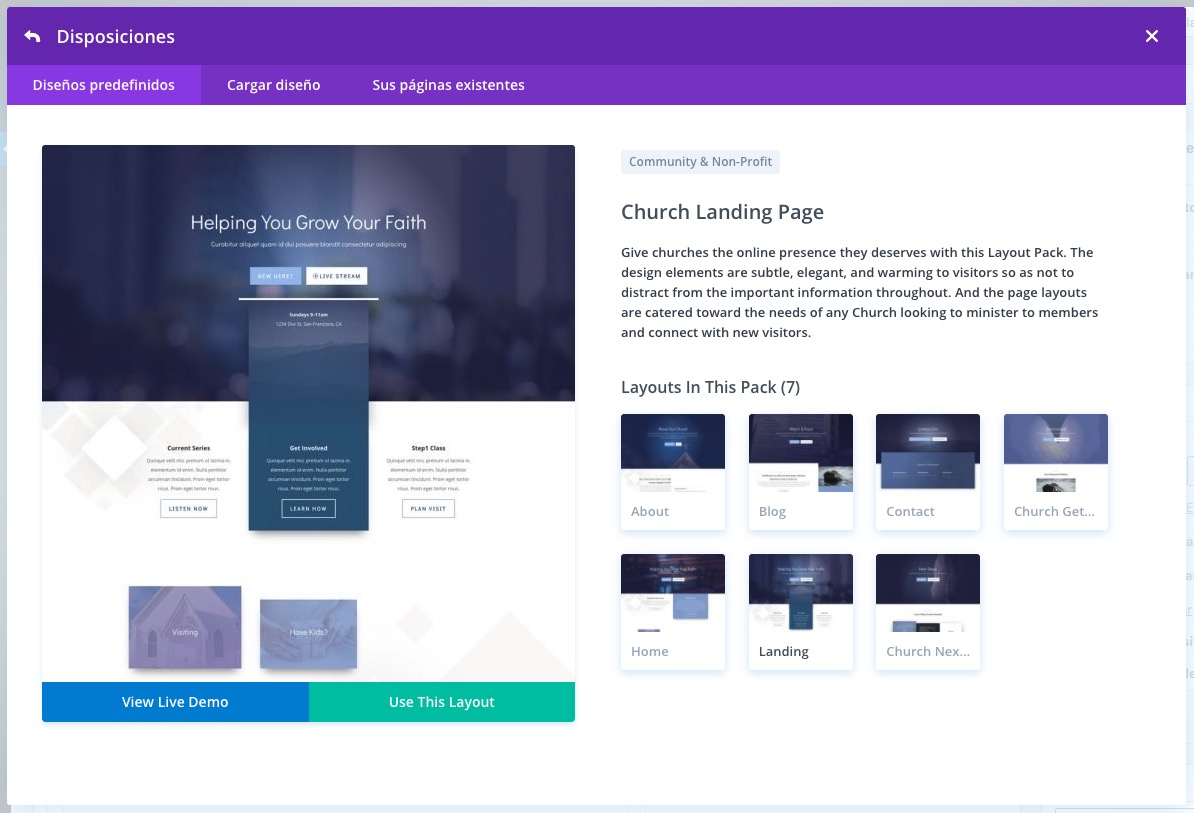
Task: Click the Visiting church image in preview
Action: (185, 627)
